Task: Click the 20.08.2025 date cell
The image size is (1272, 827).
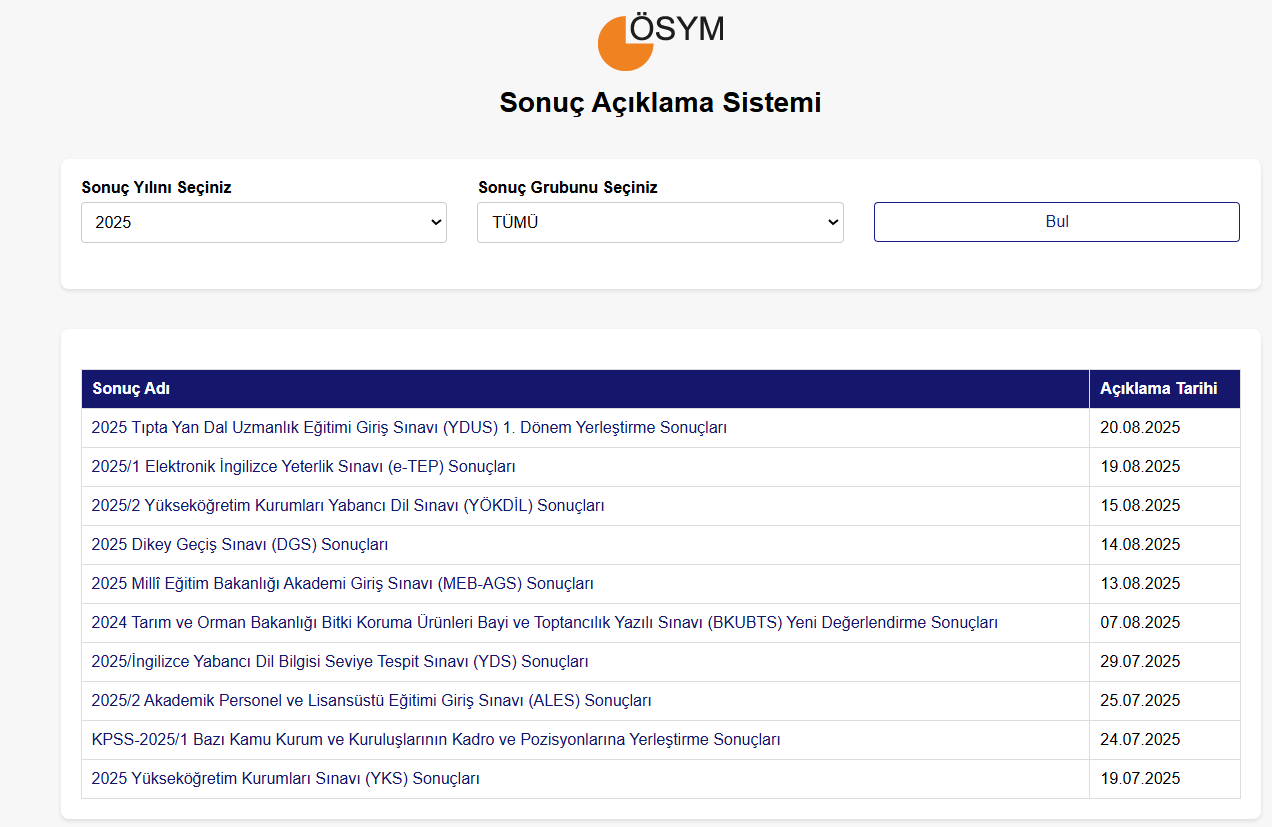Action: coord(1140,428)
